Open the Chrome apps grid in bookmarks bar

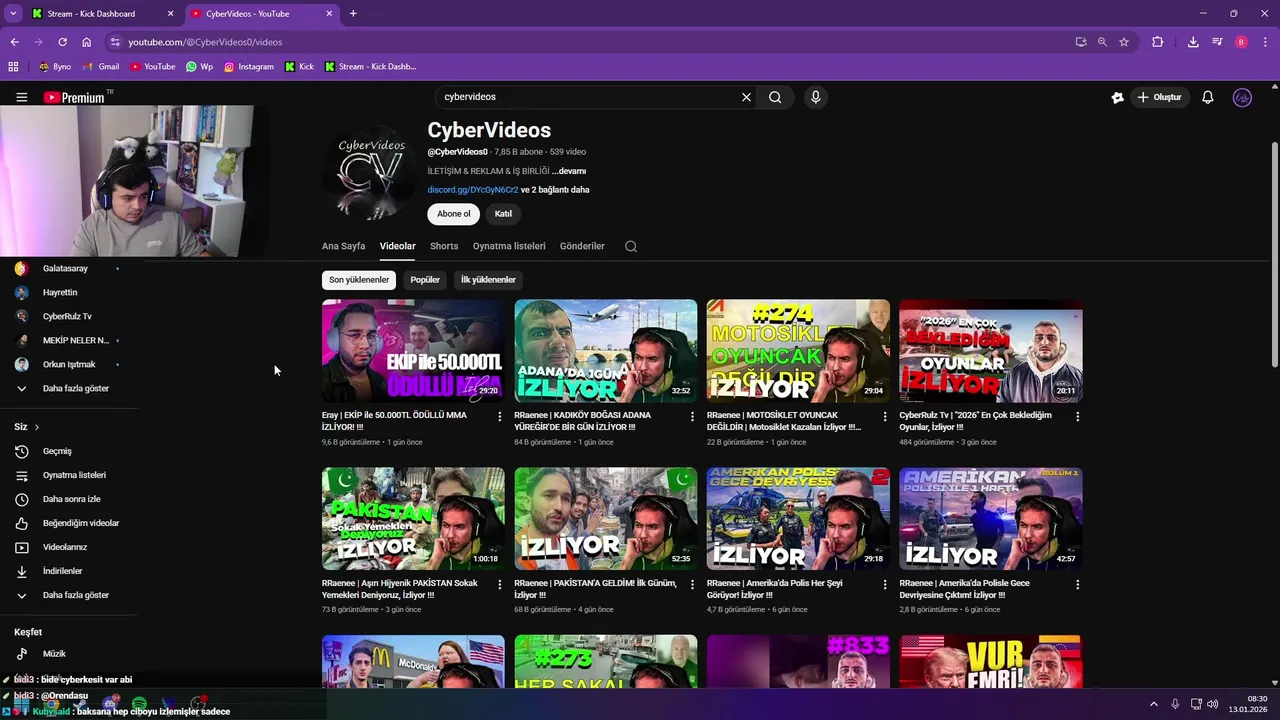pos(13,67)
